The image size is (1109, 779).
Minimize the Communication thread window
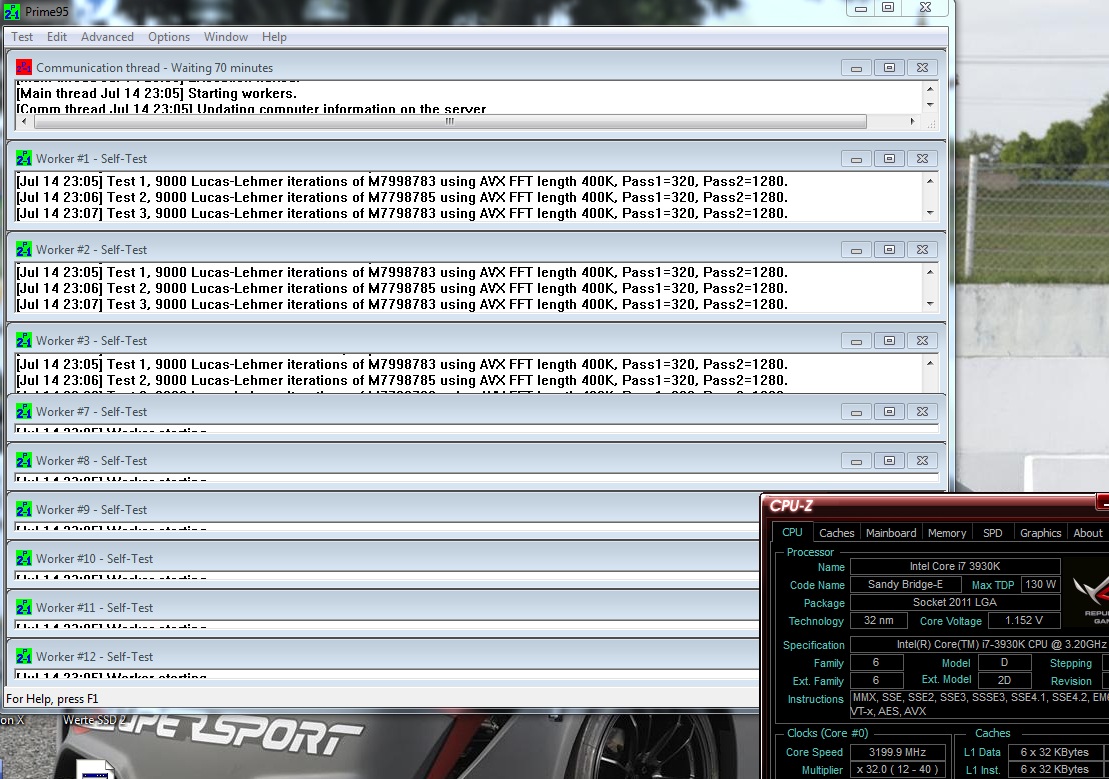point(856,68)
